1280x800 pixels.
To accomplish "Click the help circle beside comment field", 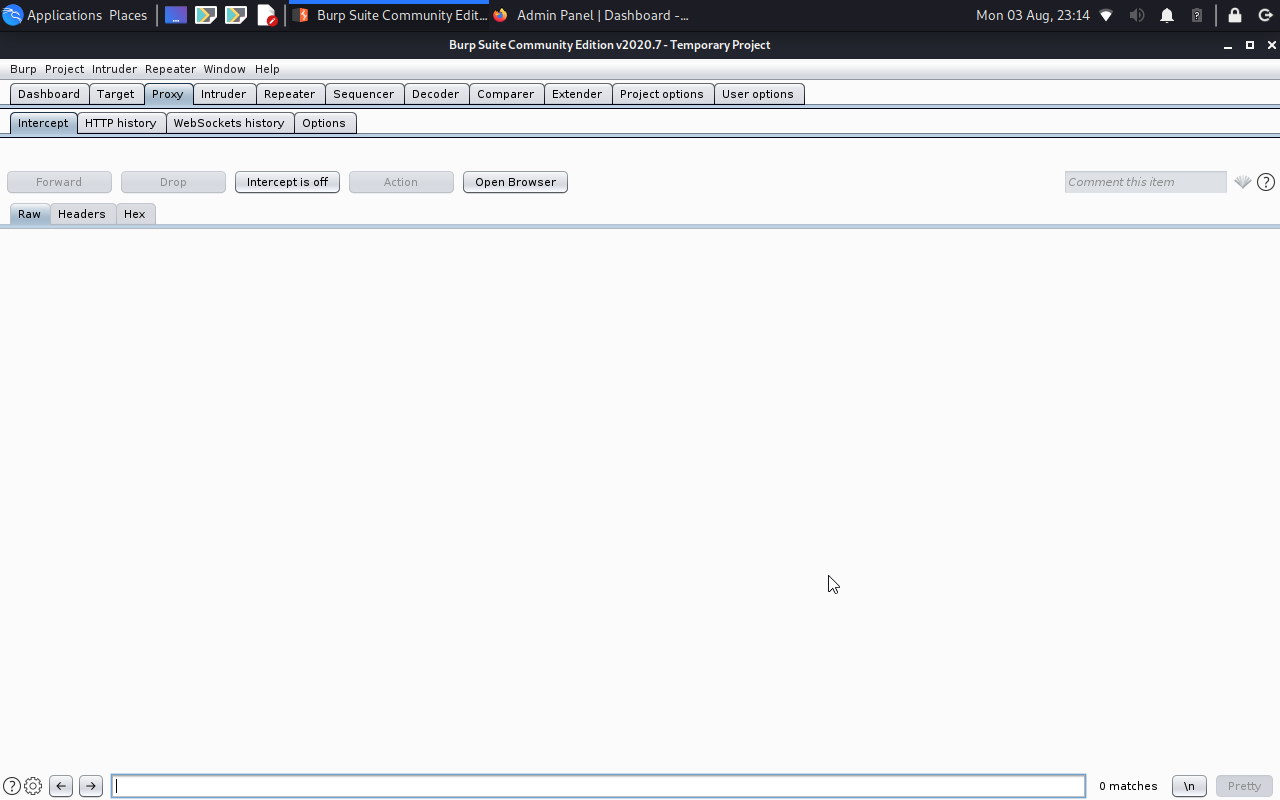I will pos(1266,182).
